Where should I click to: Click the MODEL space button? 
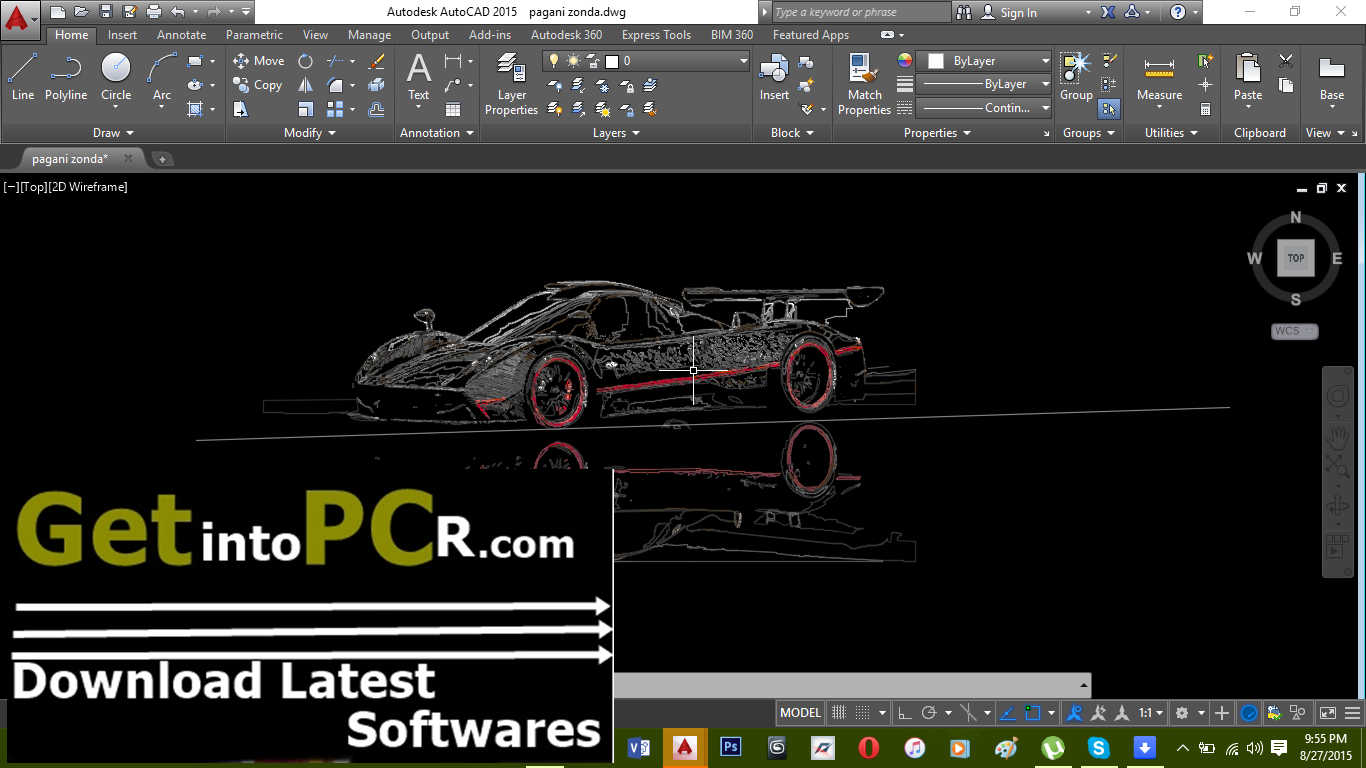click(x=800, y=713)
